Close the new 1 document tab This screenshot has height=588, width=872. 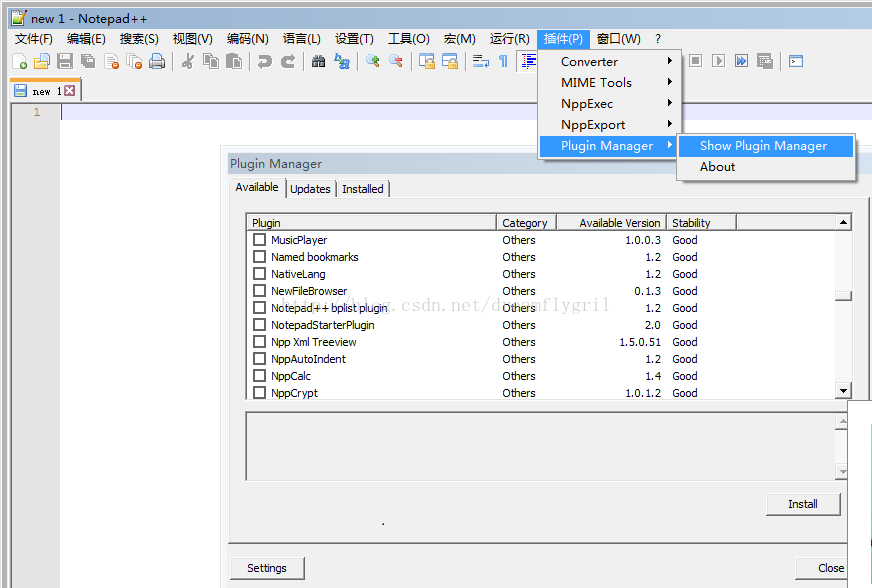tap(70, 91)
